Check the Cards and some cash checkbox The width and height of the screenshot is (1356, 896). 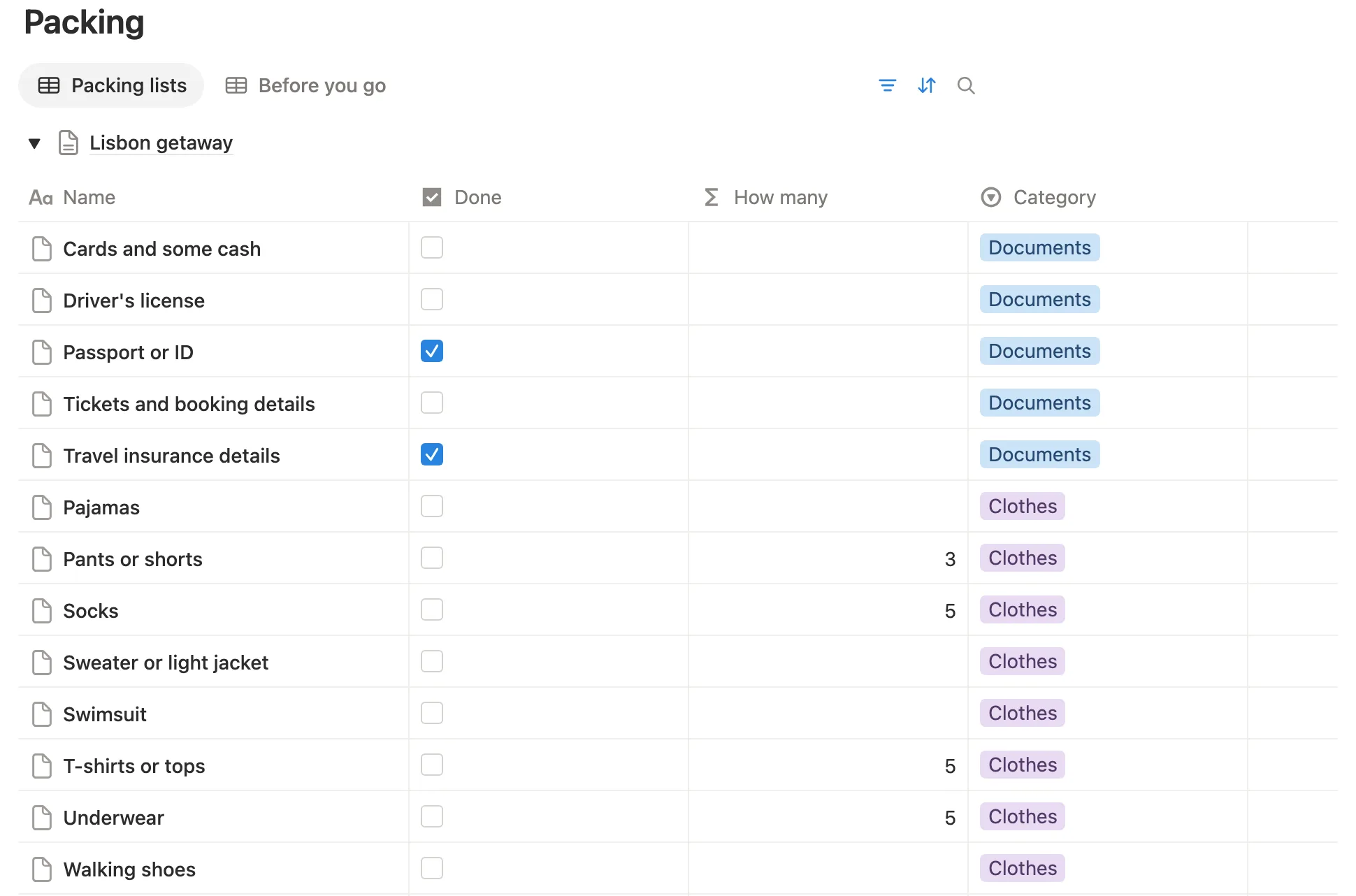click(x=432, y=247)
